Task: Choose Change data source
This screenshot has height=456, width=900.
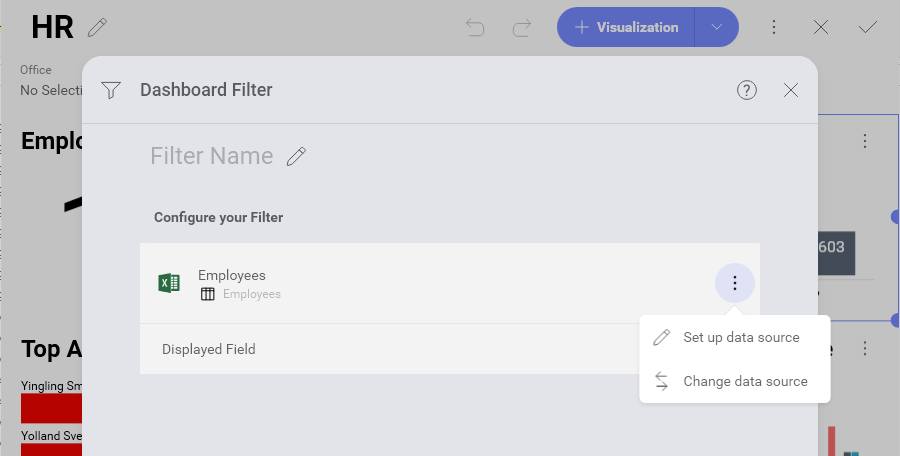Action: [x=744, y=381]
